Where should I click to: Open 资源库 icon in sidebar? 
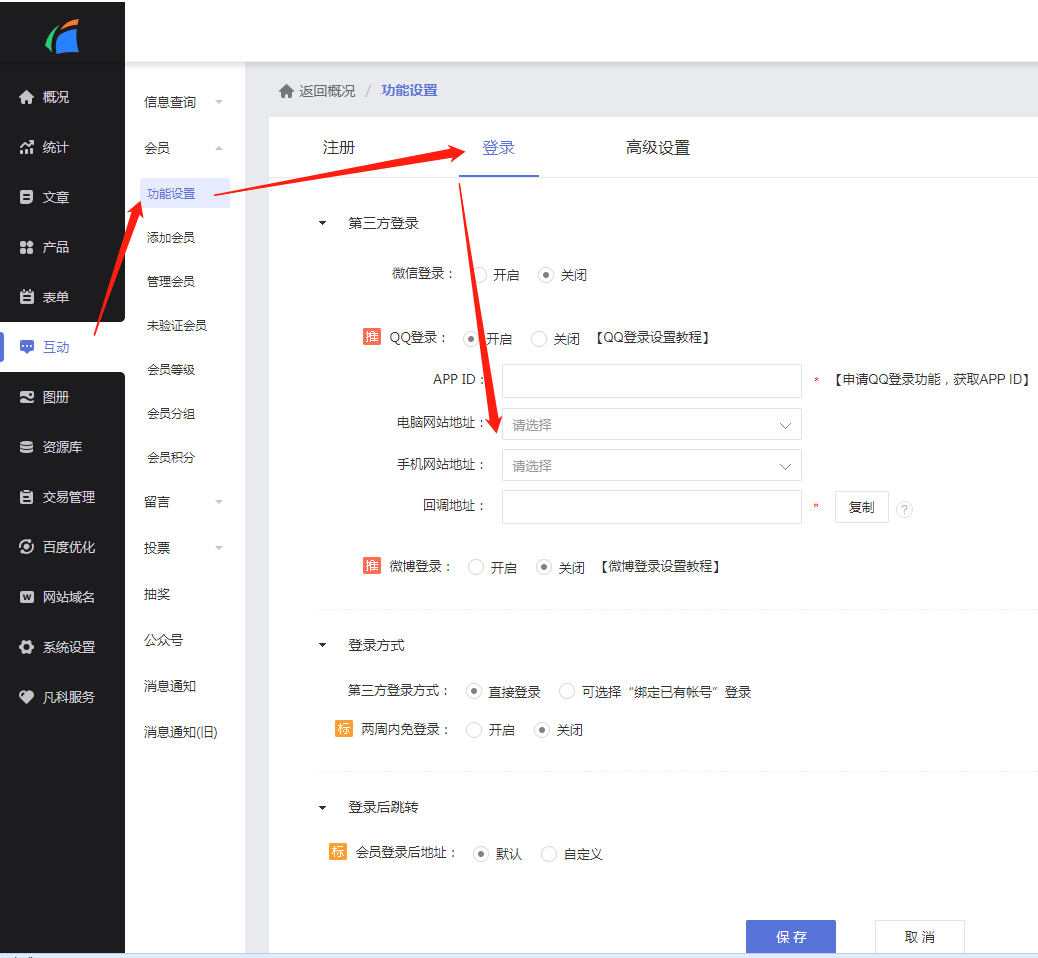[26, 447]
